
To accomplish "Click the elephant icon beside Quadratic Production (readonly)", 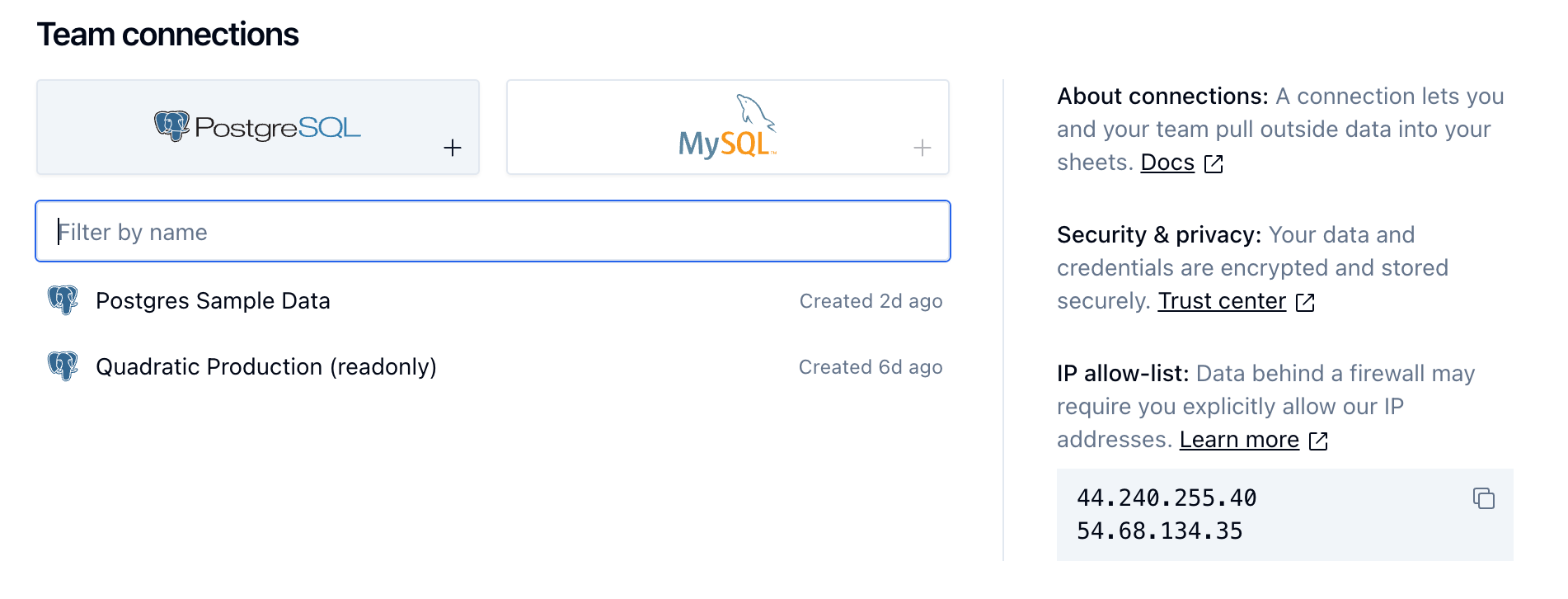I will pyautogui.click(x=64, y=366).
